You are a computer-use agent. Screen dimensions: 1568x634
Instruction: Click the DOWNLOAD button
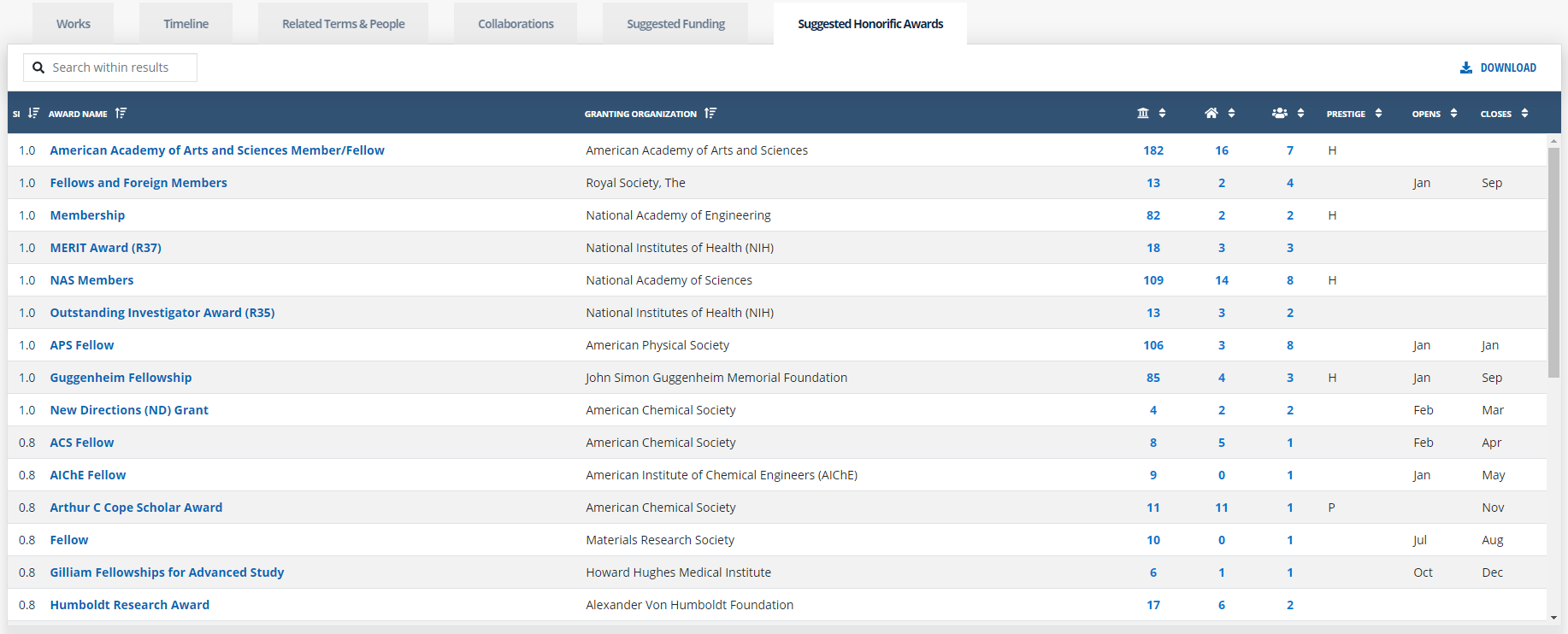point(1498,68)
